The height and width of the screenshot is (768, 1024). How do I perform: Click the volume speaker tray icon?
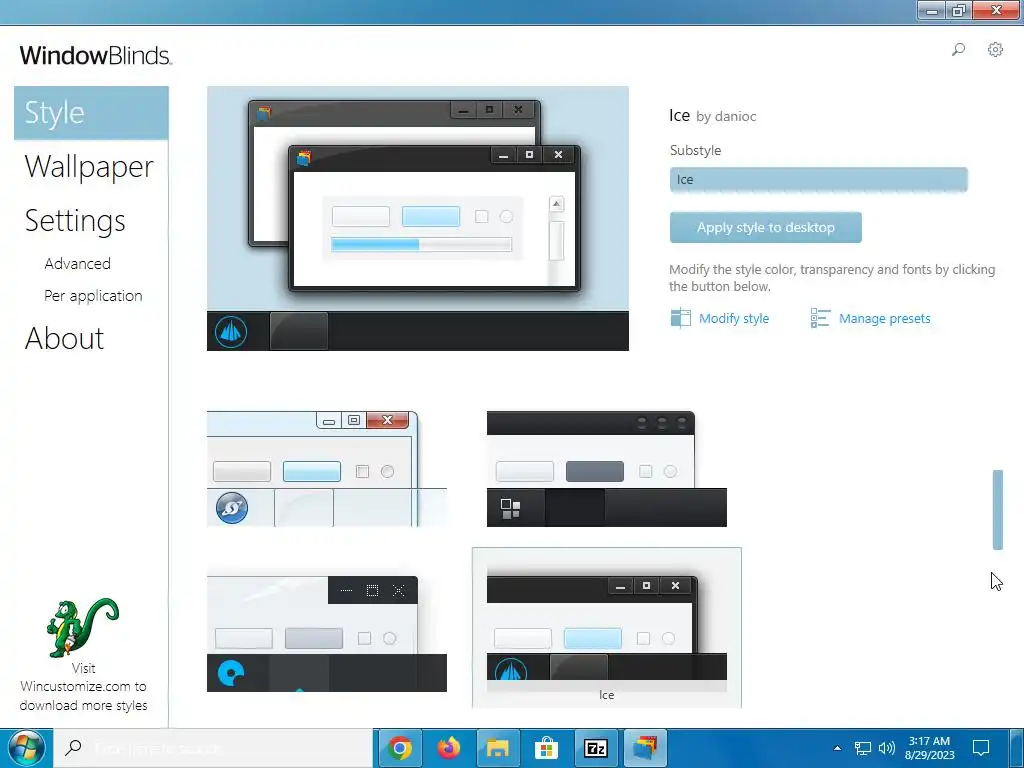(x=887, y=748)
